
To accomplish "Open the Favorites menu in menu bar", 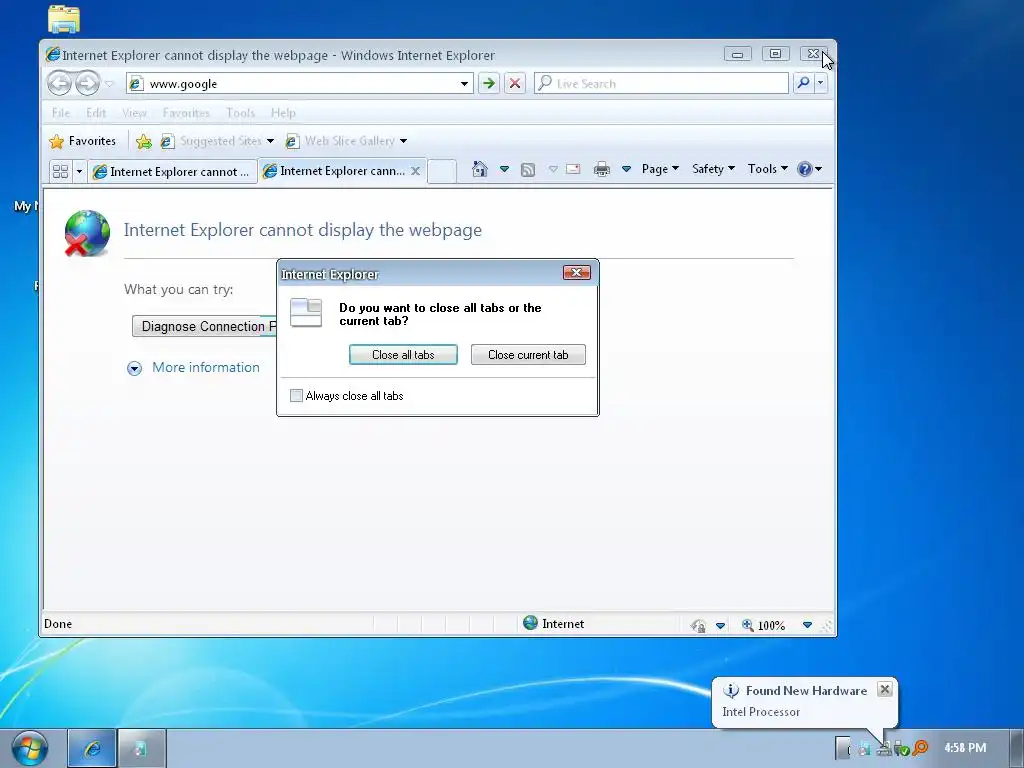I will [186, 113].
